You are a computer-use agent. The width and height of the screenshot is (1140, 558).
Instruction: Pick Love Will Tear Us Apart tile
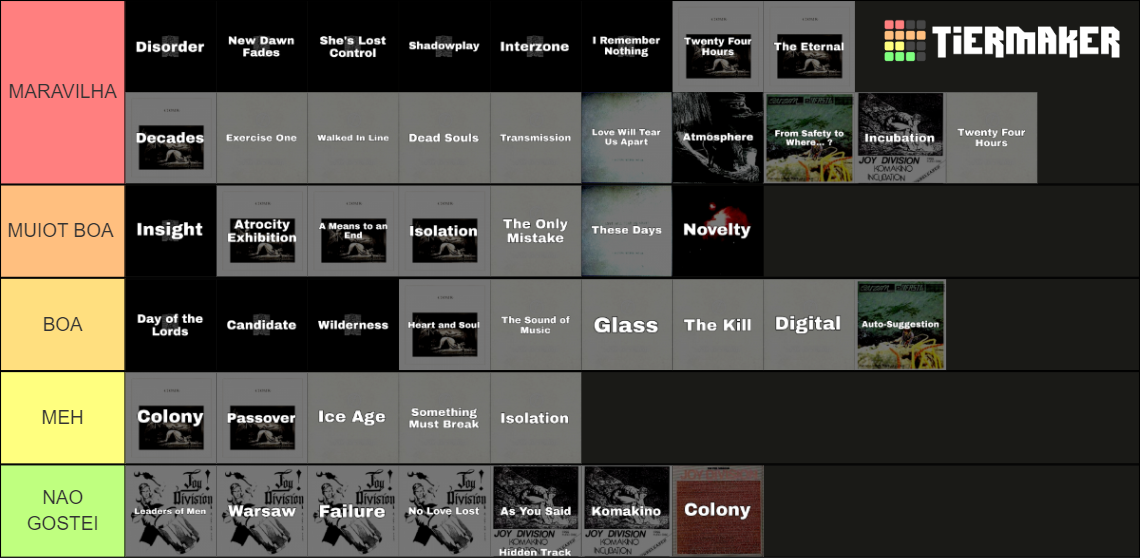pyautogui.click(x=626, y=137)
